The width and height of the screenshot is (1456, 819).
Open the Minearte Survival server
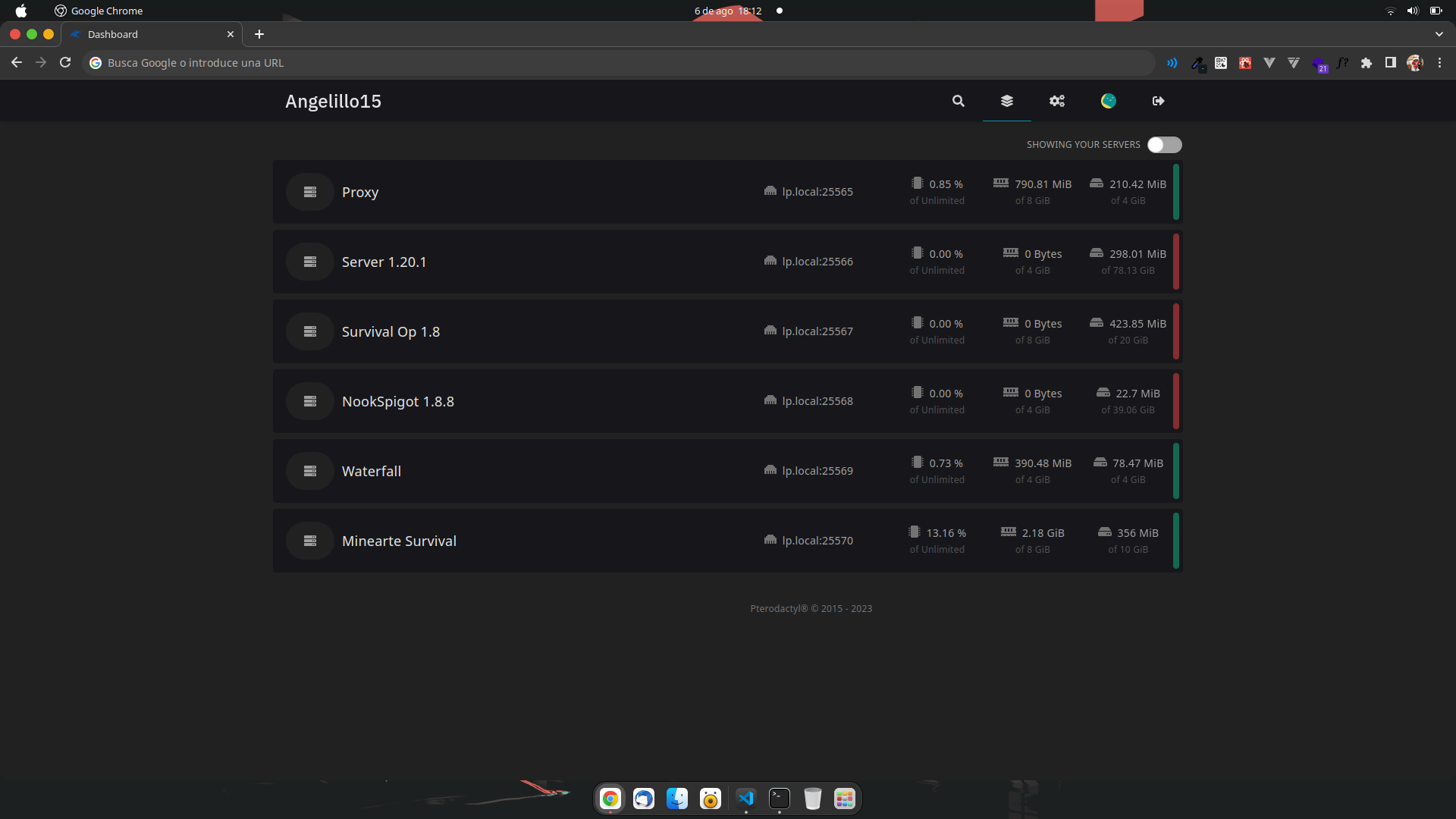click(x=399, y=541)
